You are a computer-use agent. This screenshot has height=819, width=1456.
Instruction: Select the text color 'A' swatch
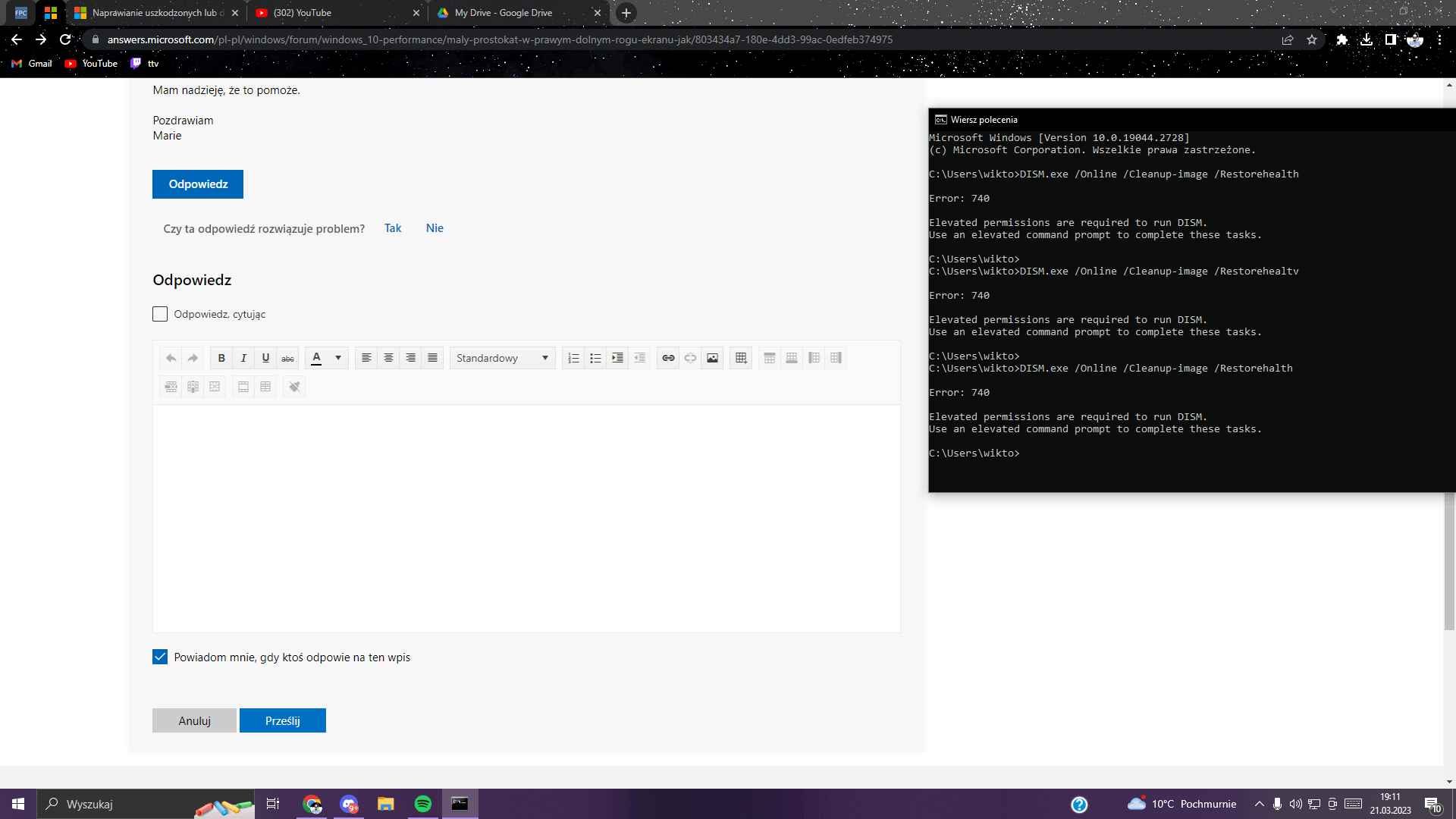[x=316, y=358]
